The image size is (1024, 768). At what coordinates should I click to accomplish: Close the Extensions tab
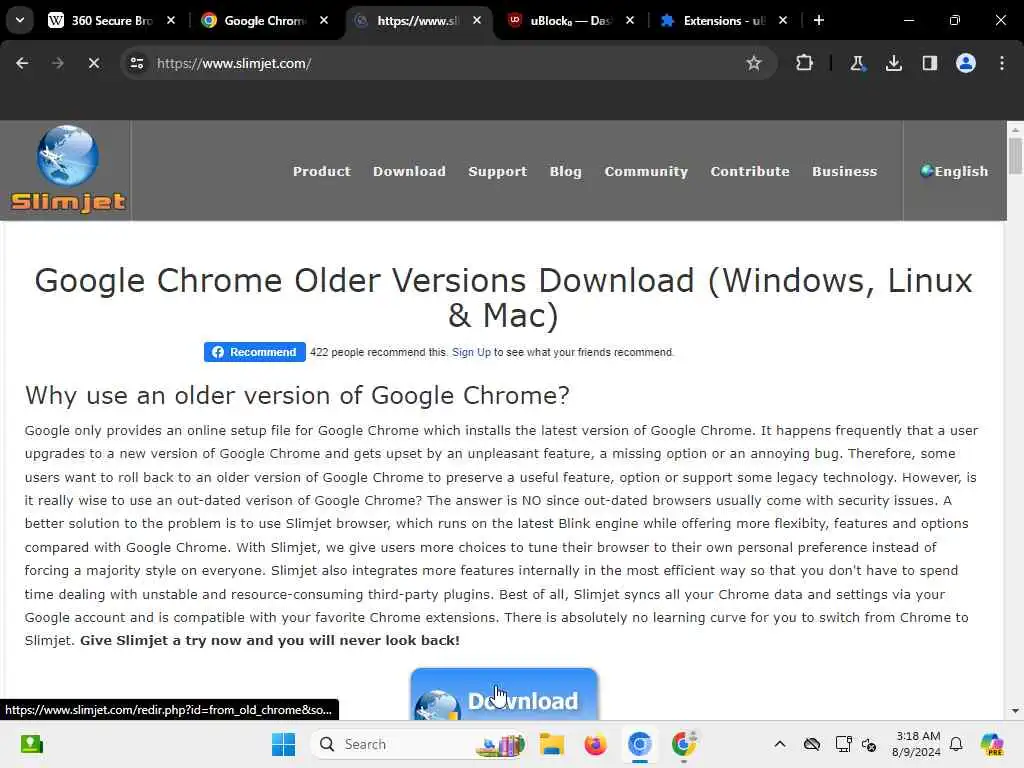tap(782, 20)
